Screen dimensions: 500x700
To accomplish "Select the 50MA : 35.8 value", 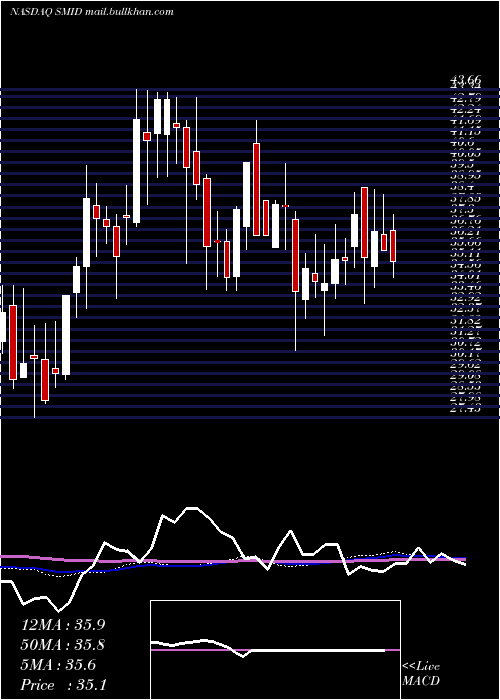I will point(63,645).
